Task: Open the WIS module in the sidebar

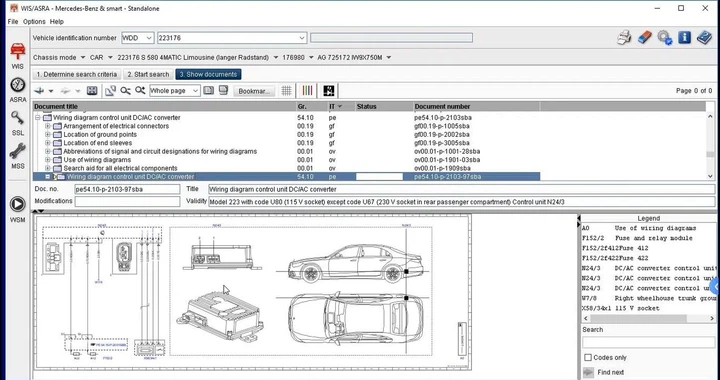Action: [x=17, y=55]
